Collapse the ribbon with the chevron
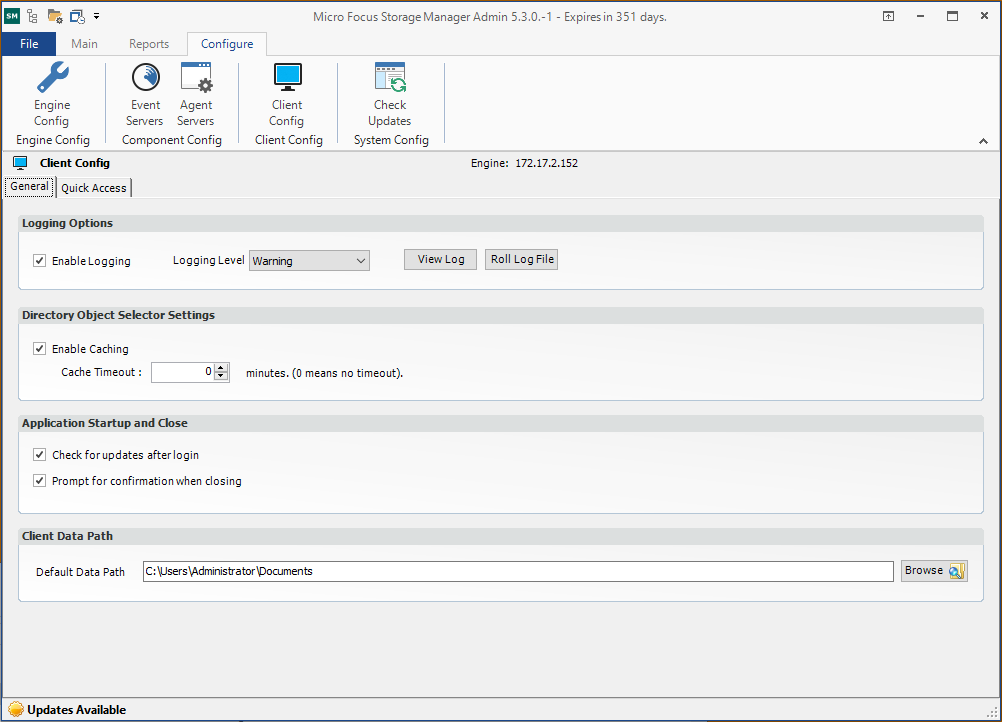Screen dimensions: 1002x722 [983, 141]
